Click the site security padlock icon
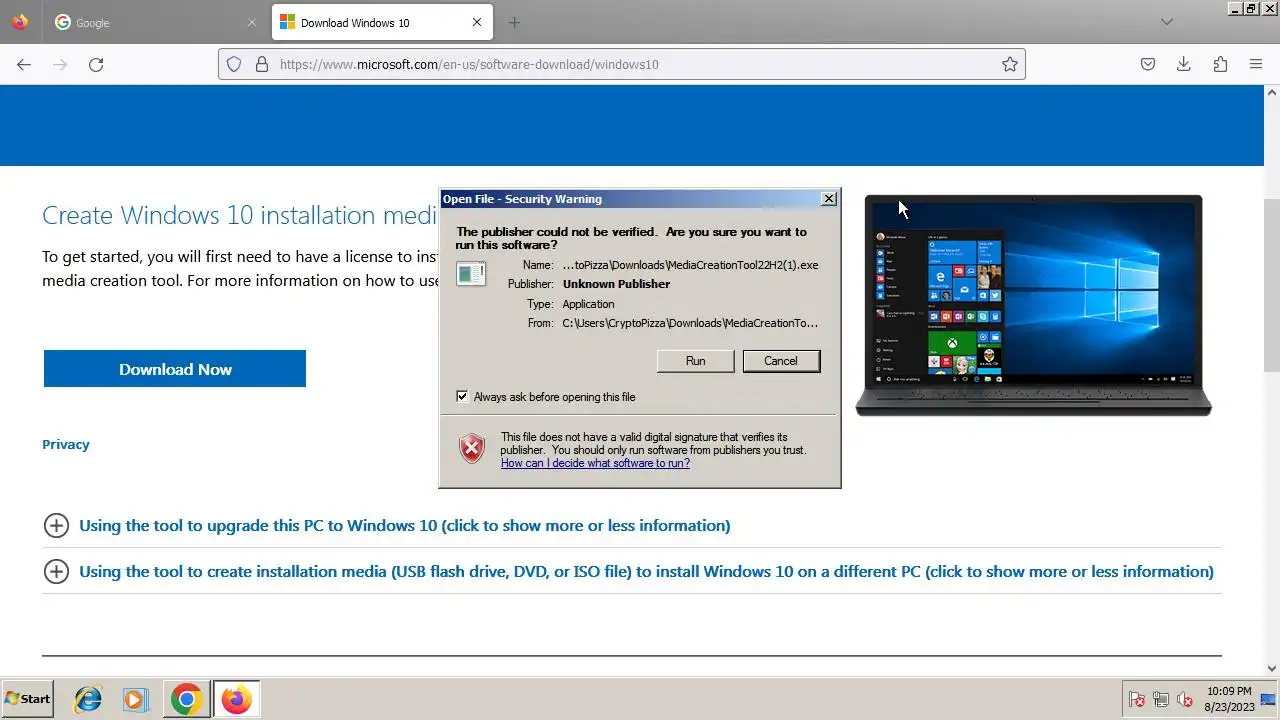Viewport: 1280px width, 720px height. [262, 64]
